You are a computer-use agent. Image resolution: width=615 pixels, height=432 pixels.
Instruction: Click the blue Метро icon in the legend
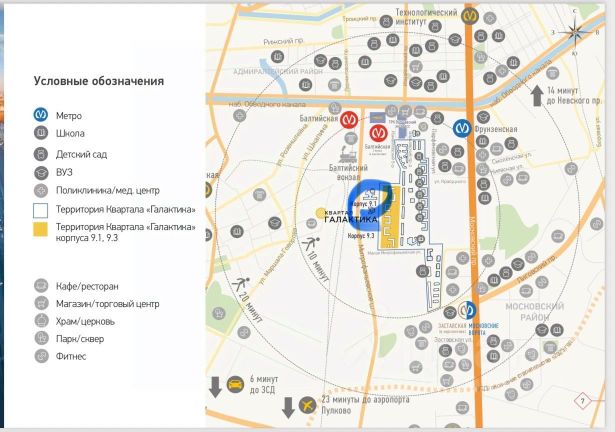[40, 115]
